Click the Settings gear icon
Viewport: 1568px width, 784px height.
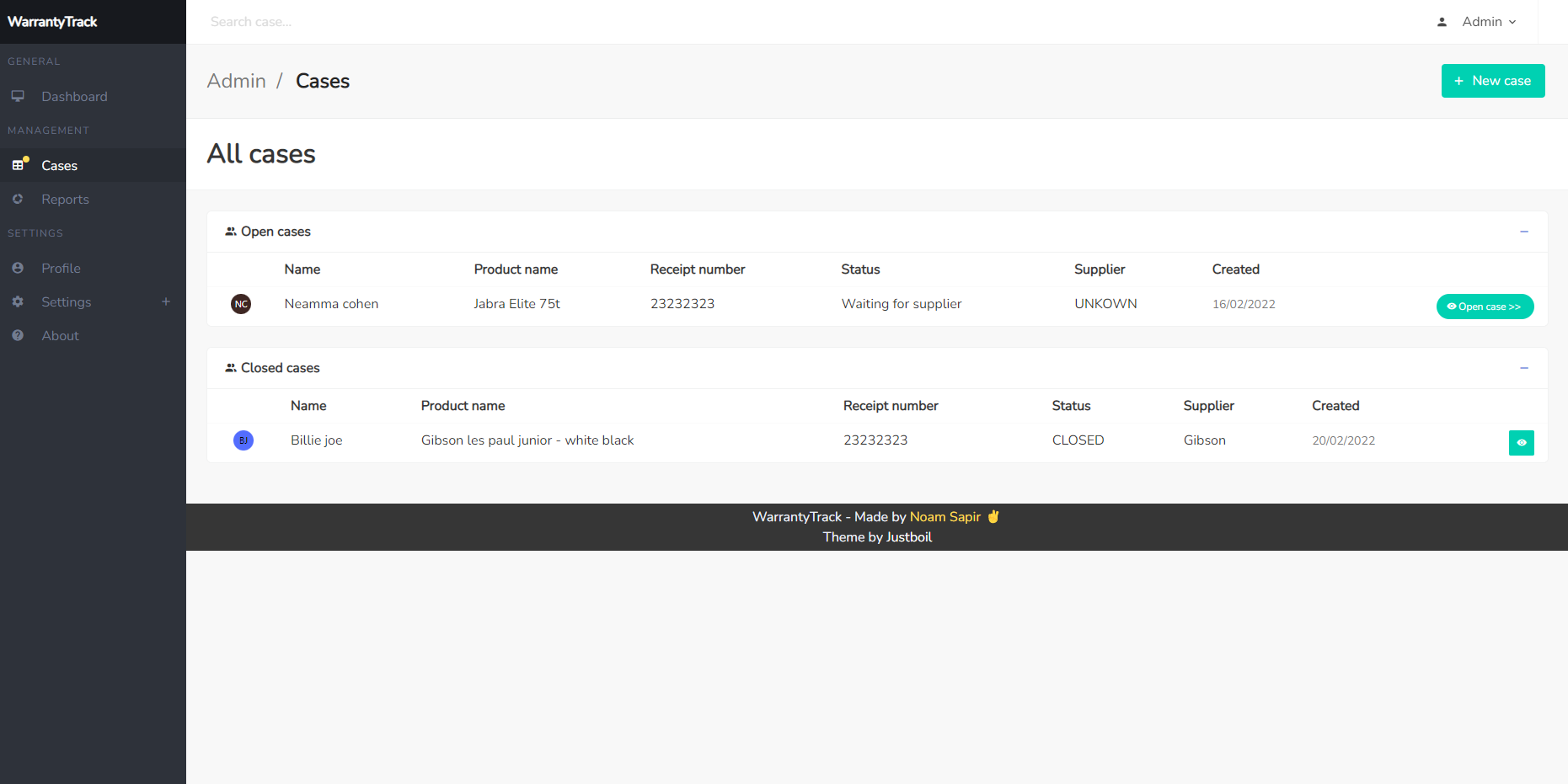(x=18, y=301)
